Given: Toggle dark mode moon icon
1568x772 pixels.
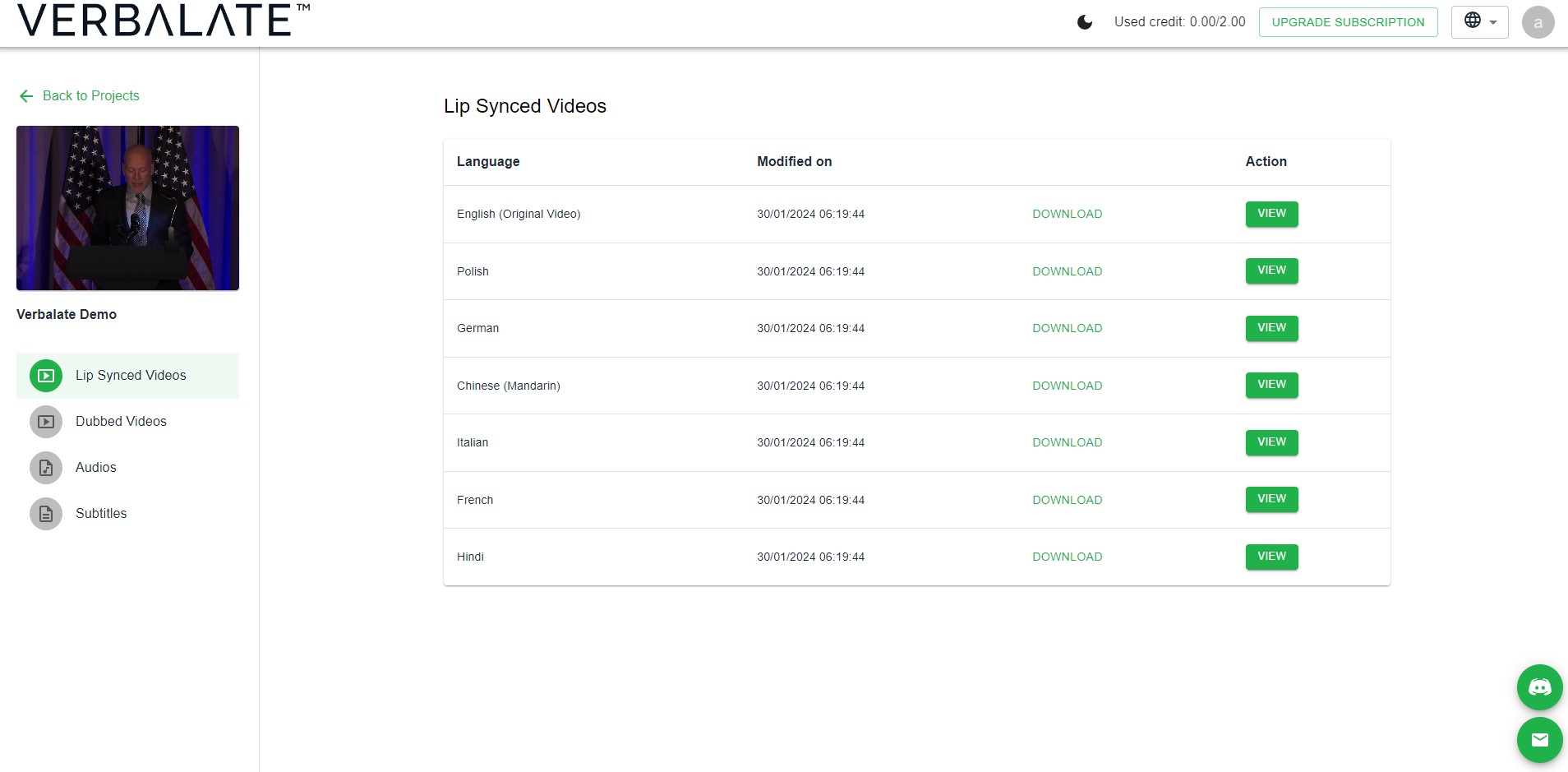Looking at the screenshot, I should (1085, 22).
